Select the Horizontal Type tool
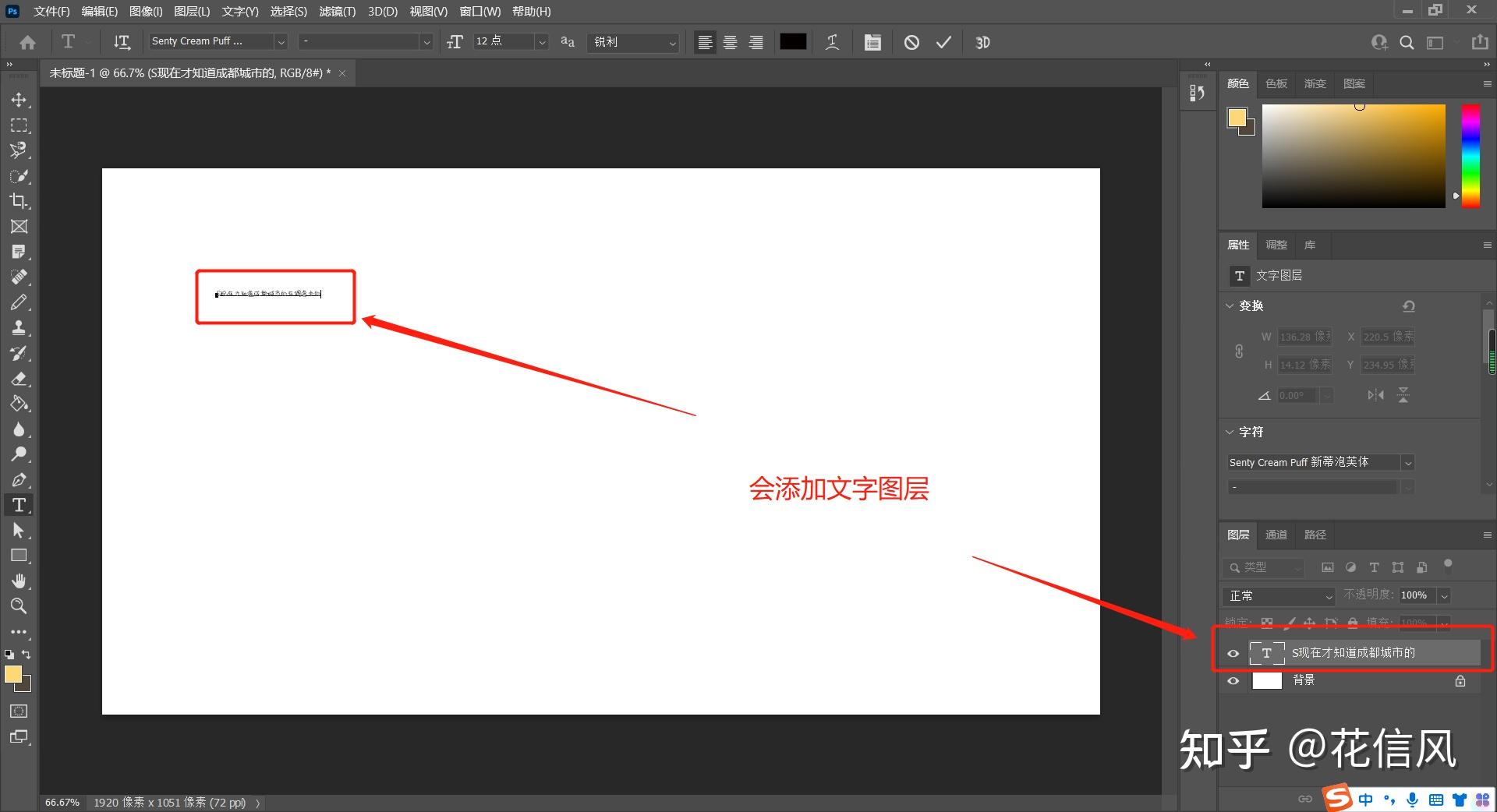 [x=19, y=505]
